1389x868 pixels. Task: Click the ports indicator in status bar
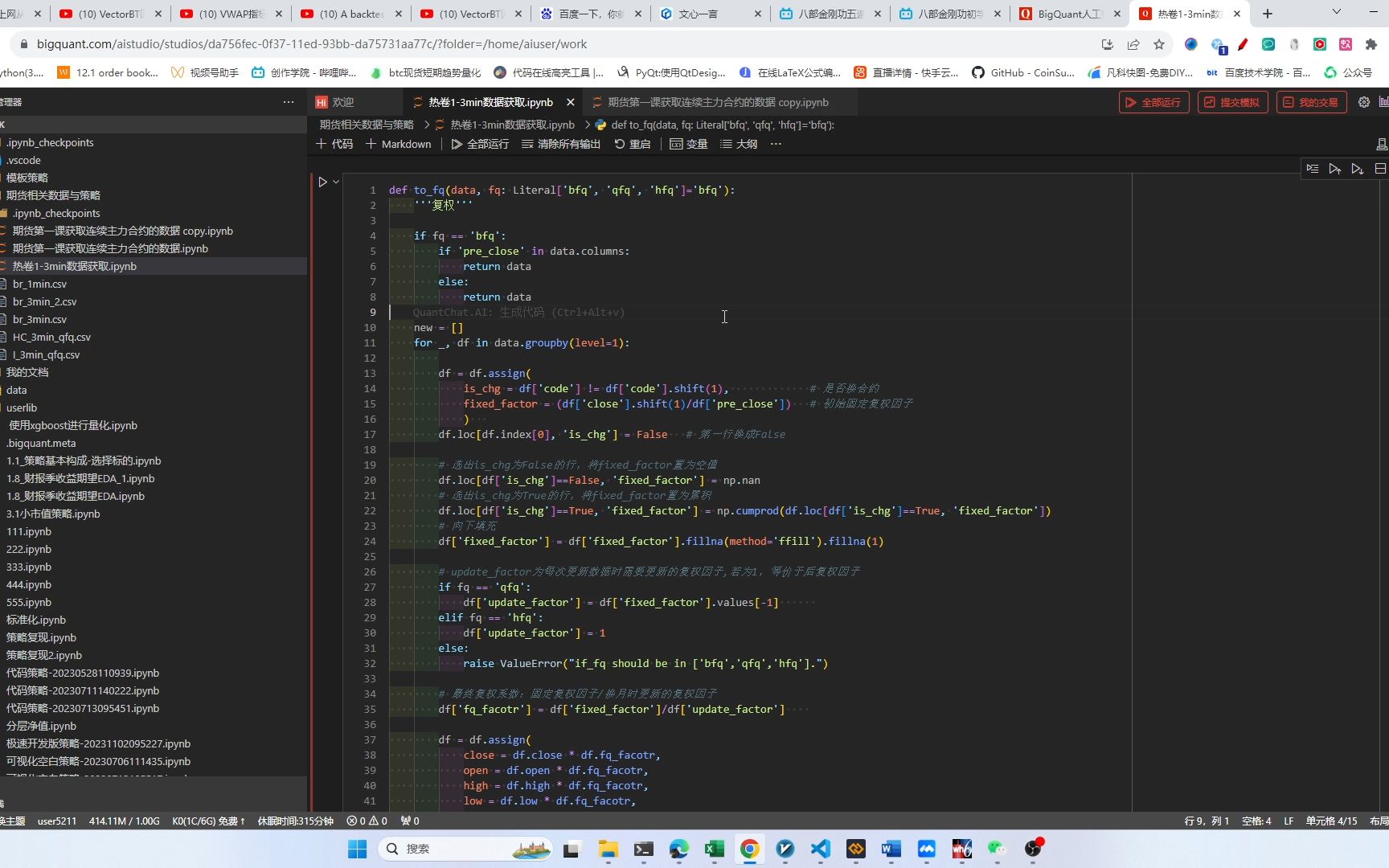coord(410,821)
